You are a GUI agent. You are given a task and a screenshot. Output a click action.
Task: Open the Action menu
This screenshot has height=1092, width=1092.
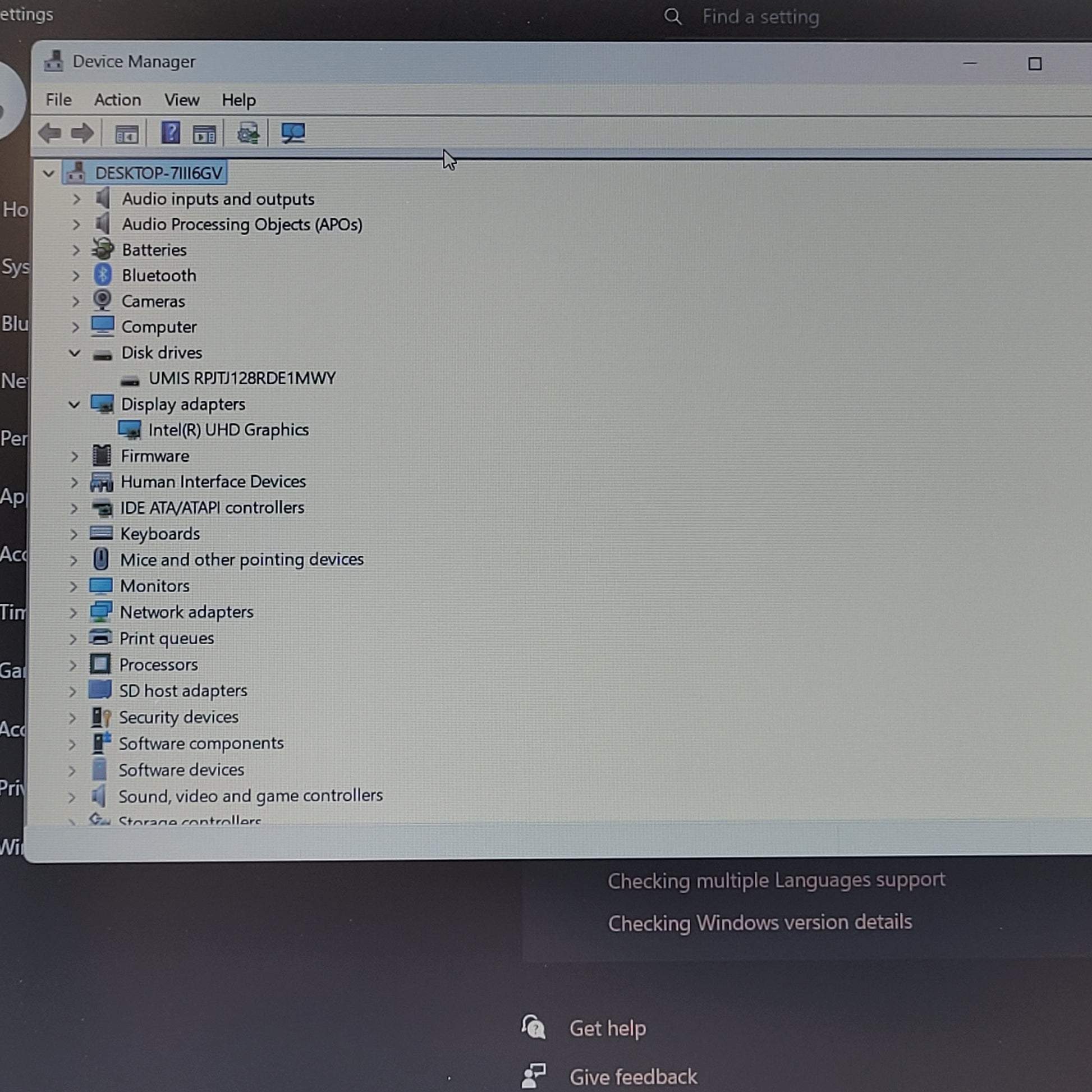[x=118, y=100]
